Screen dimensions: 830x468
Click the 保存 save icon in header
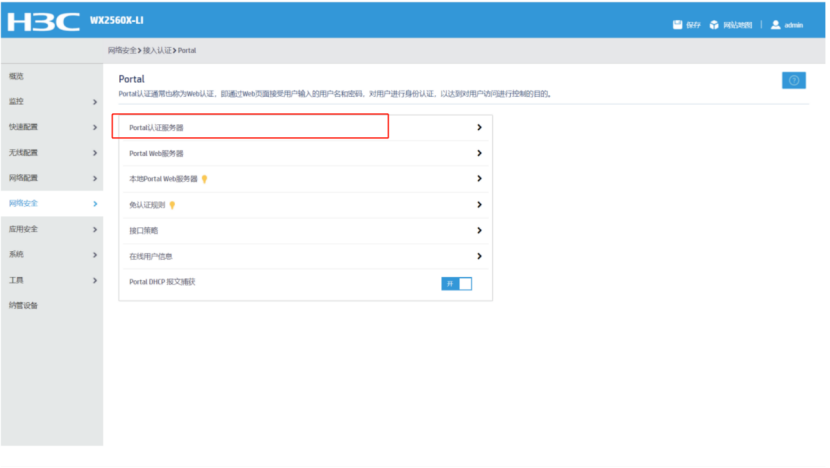coord(677,25)
